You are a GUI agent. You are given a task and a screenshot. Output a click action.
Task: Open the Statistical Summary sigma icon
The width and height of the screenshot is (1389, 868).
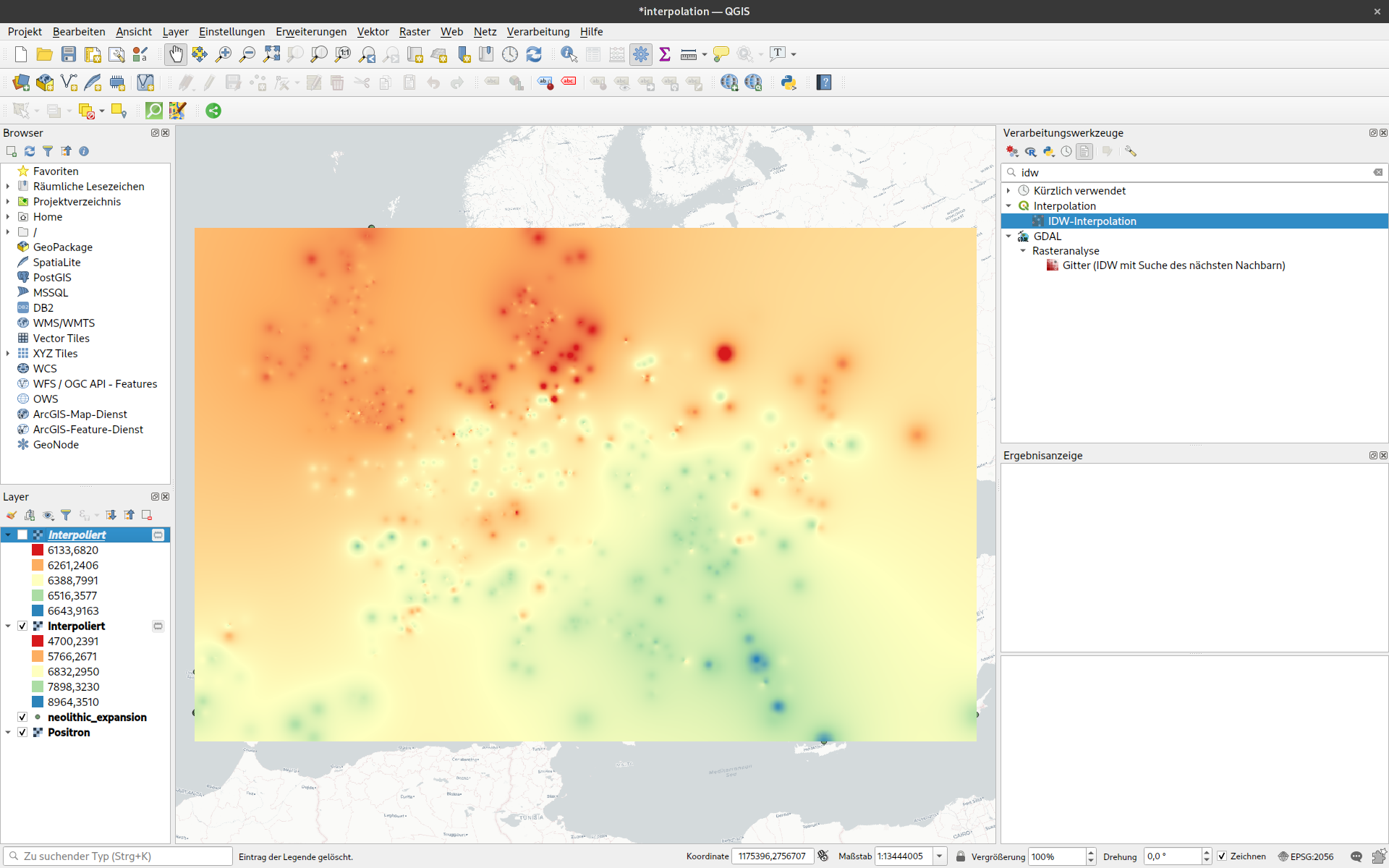pyautogui.click(x=665, y=54)
